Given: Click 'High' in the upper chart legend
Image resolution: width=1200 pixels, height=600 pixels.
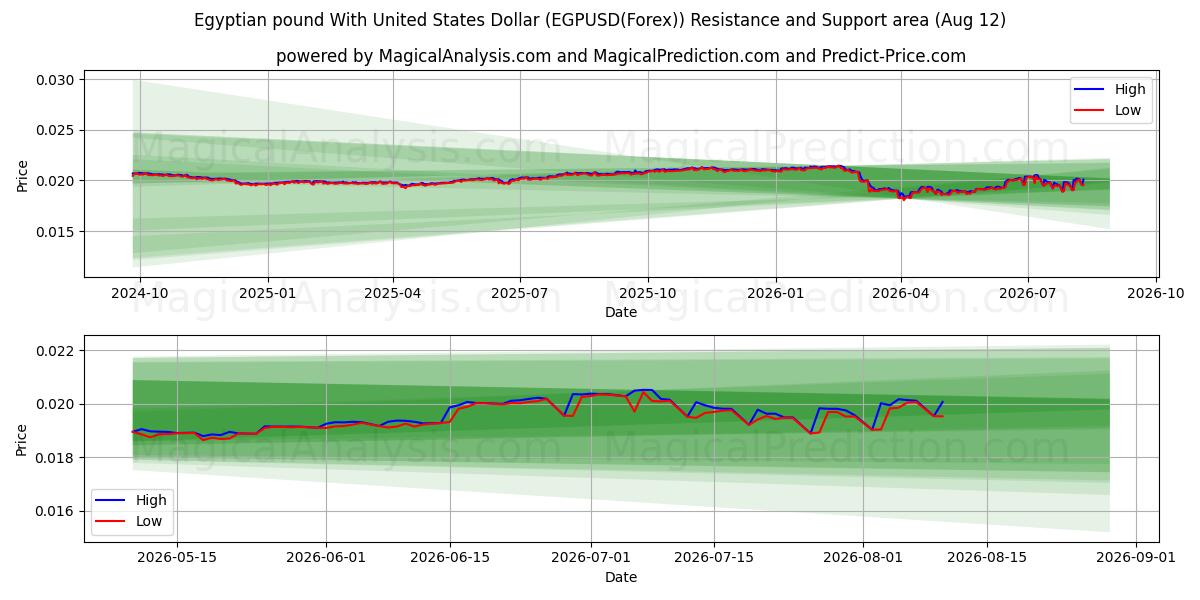Looking at the screenshot, I should 1130,89.
